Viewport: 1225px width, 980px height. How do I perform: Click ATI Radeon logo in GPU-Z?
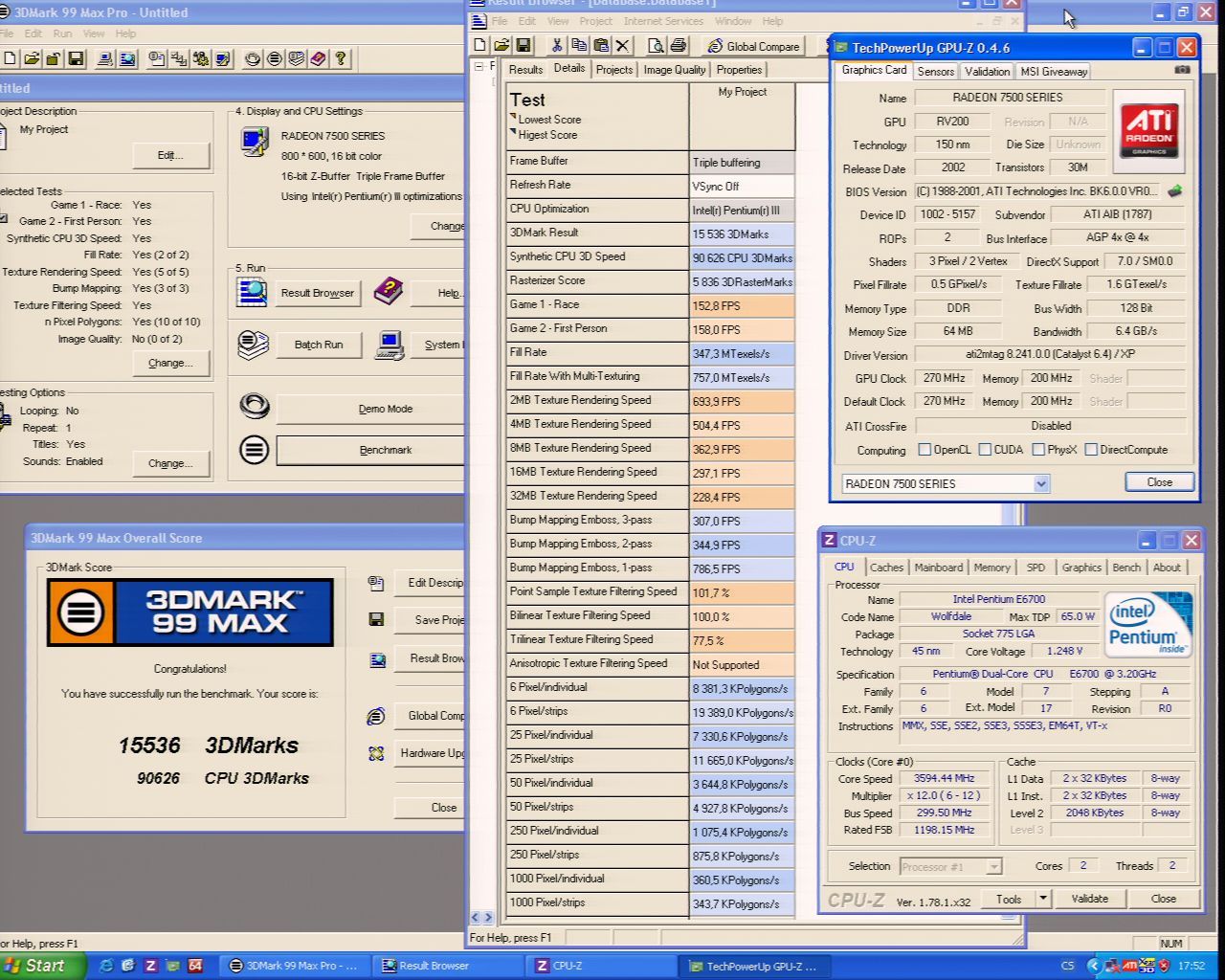(x=1148, y=131)
